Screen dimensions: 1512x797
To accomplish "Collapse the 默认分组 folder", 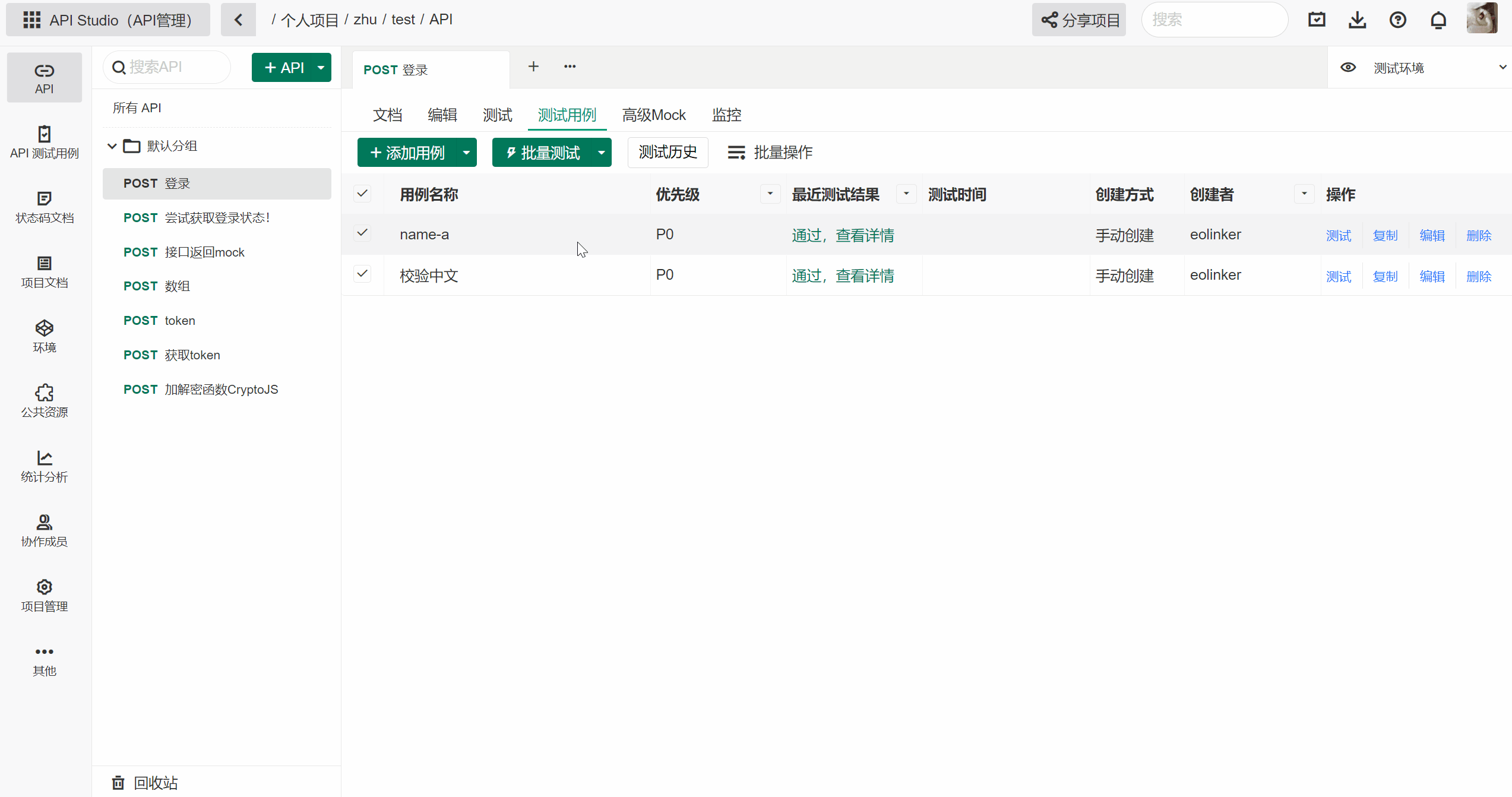I will [x=112, y=146].
